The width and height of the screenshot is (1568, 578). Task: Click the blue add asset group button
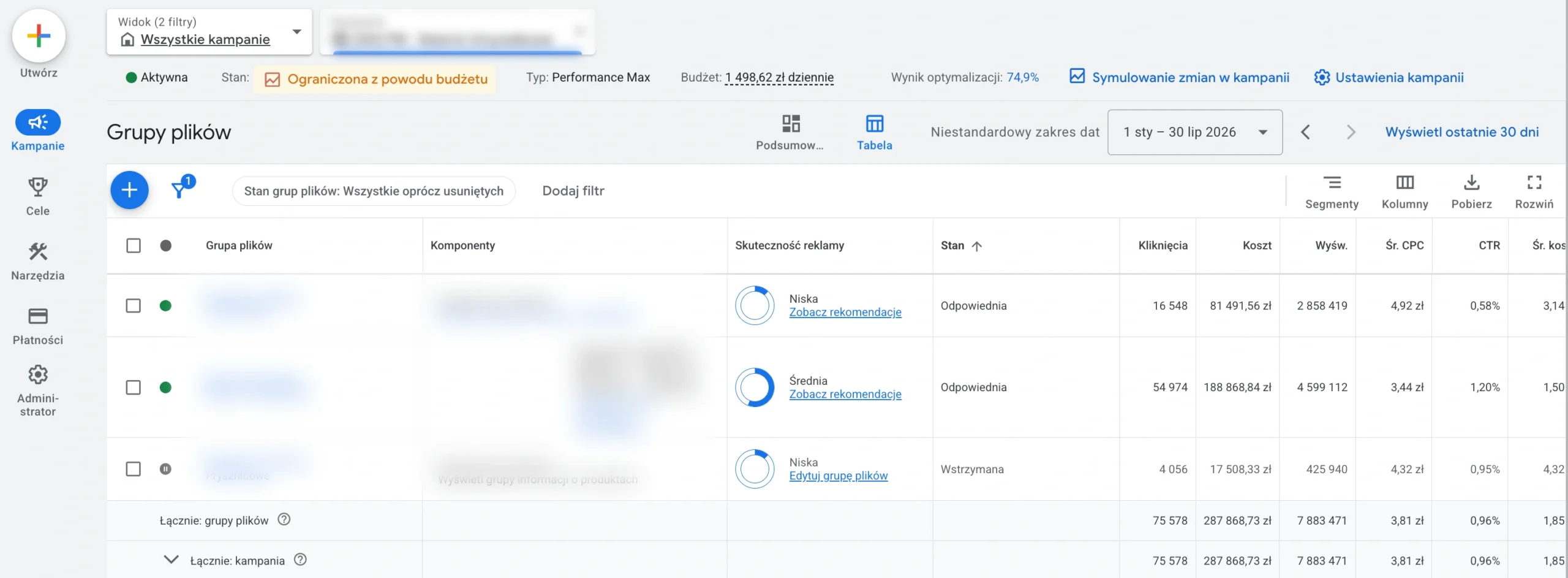pyautogui.click(x=129, y=190)
